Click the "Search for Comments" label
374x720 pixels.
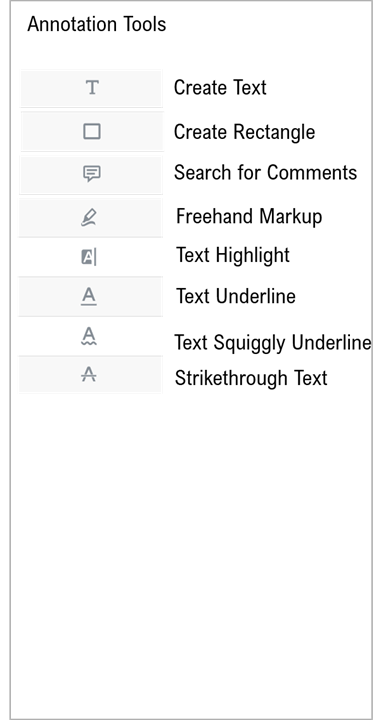tap(266, 173)
